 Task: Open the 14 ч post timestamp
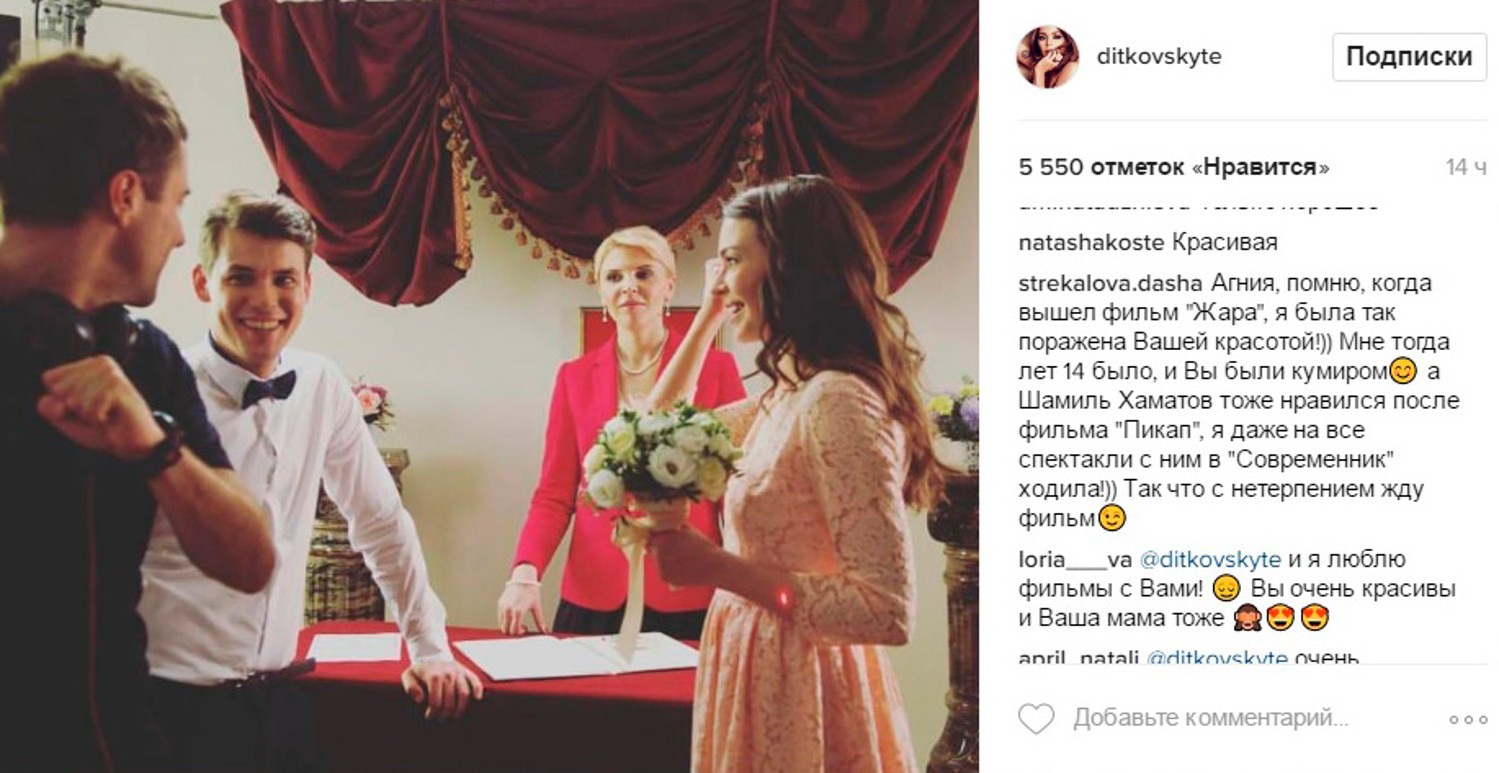1466,168
